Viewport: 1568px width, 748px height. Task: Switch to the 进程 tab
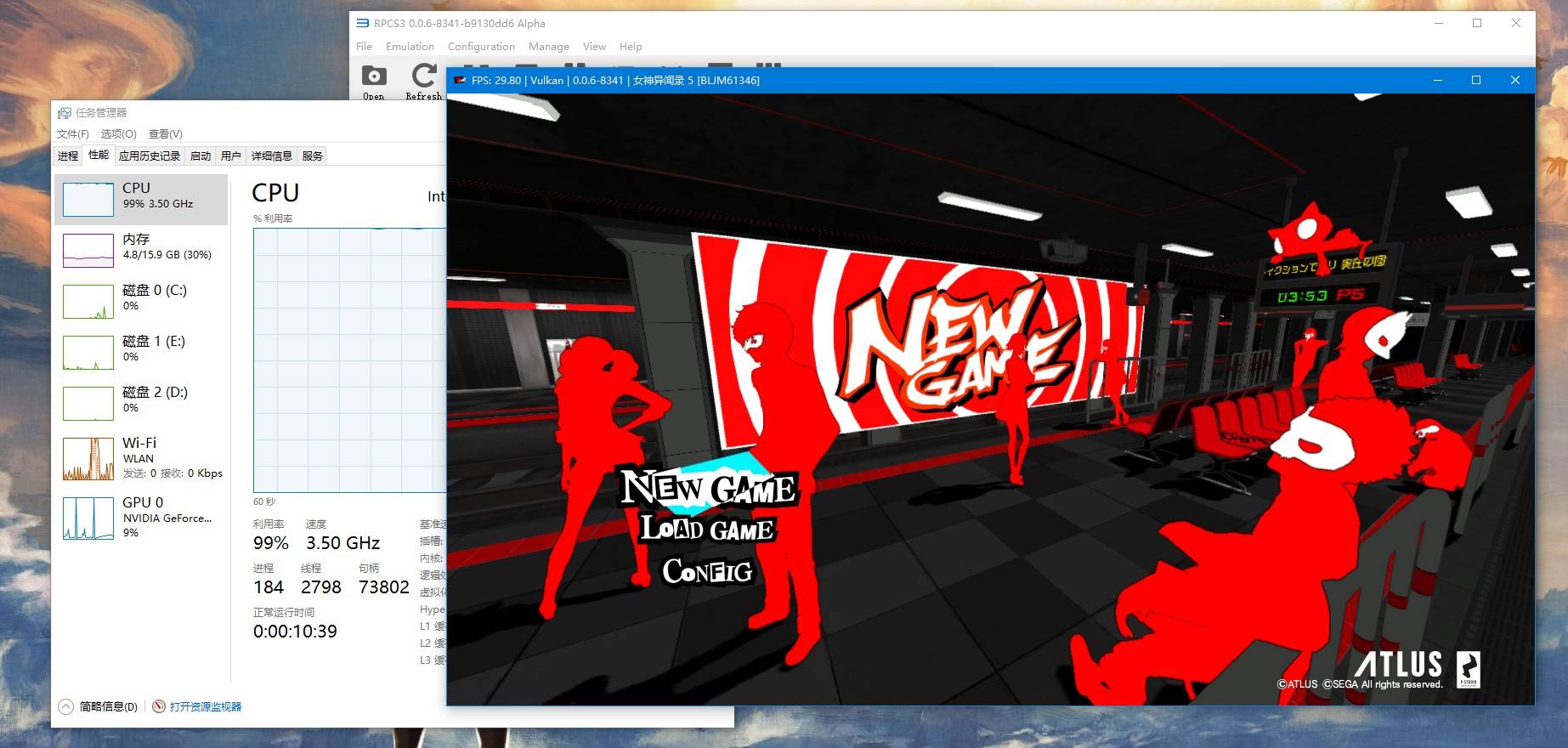[68, 156]
